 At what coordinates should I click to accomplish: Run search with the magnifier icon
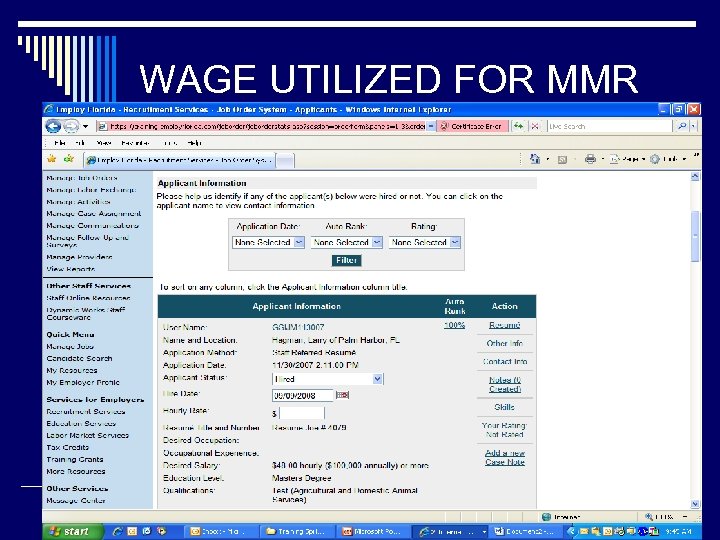tap(682, 126)
